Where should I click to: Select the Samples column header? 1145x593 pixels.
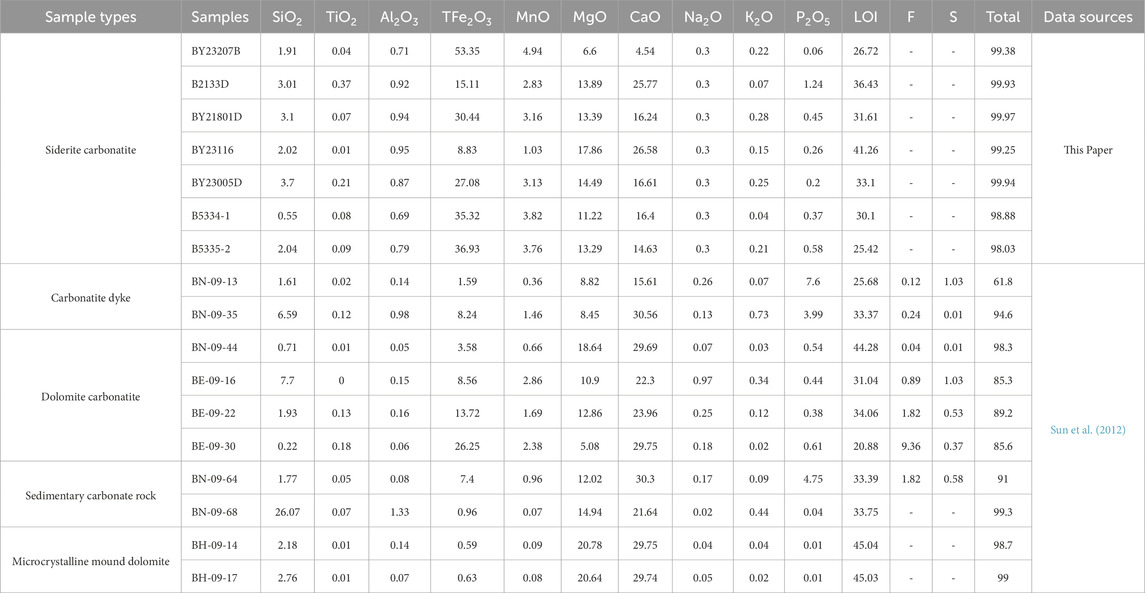coord(221,17)
